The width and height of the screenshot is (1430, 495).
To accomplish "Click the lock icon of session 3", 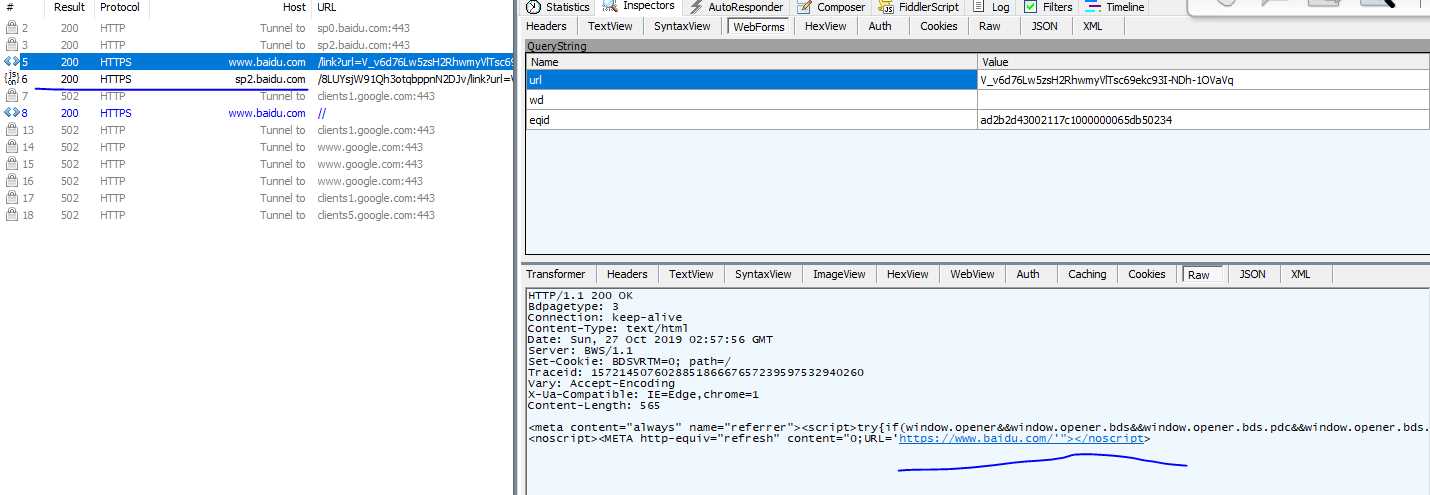I will [x=12, y=45].
